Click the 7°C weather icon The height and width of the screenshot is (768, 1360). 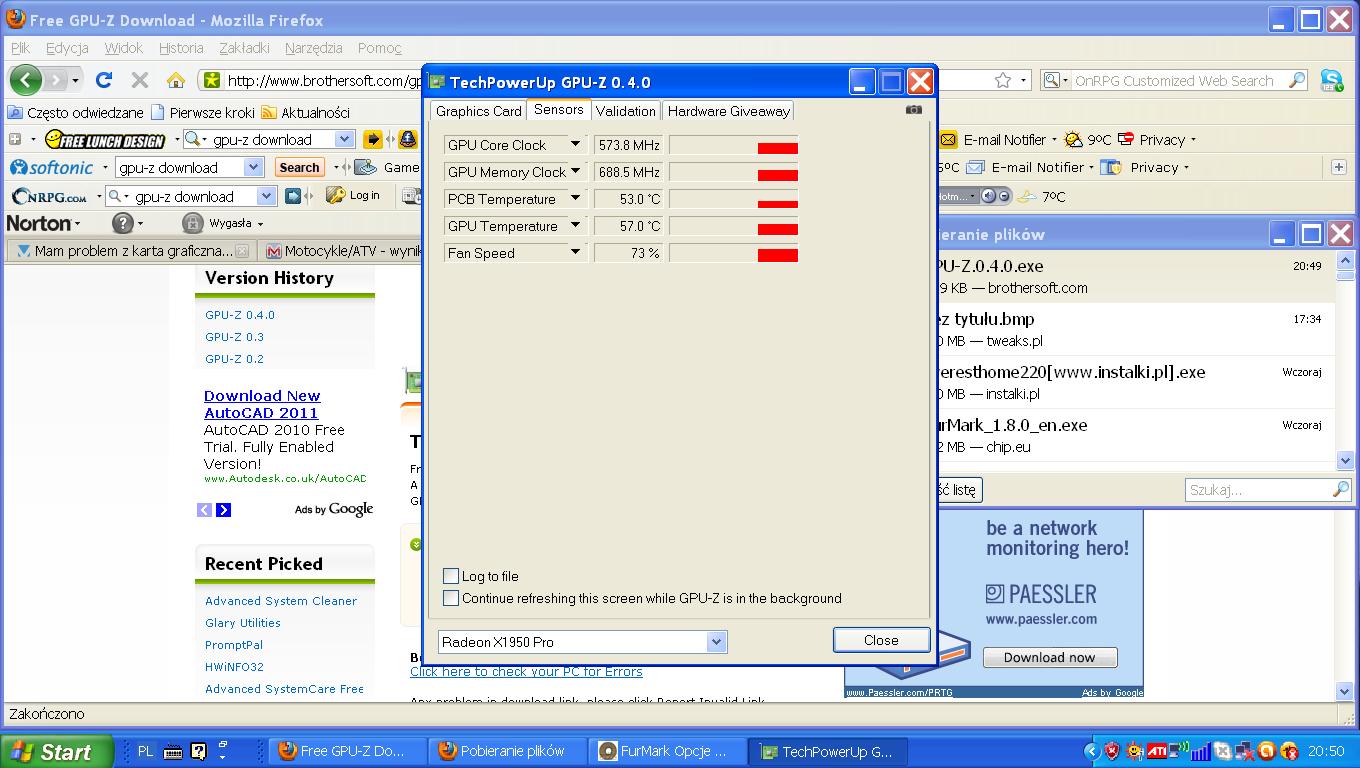click(1026, 196)
